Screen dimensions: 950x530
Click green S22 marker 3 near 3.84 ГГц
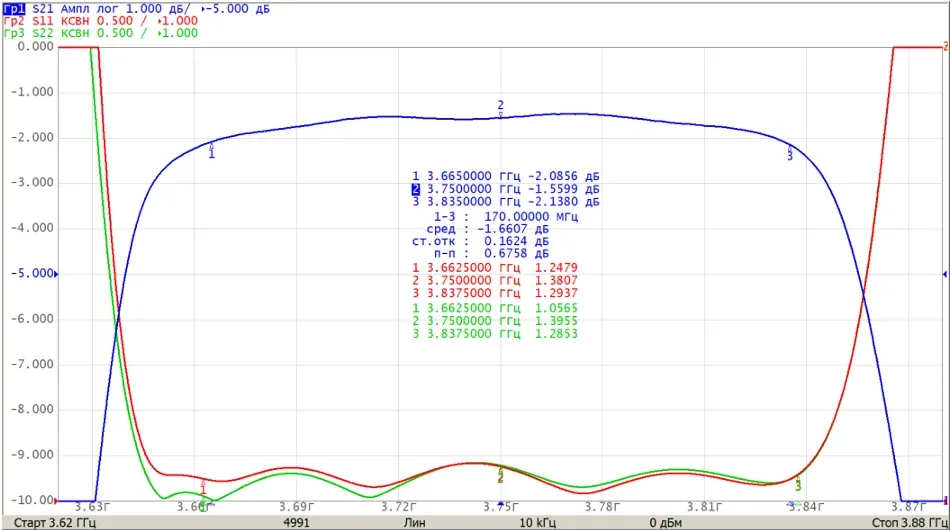coord(798,484)
